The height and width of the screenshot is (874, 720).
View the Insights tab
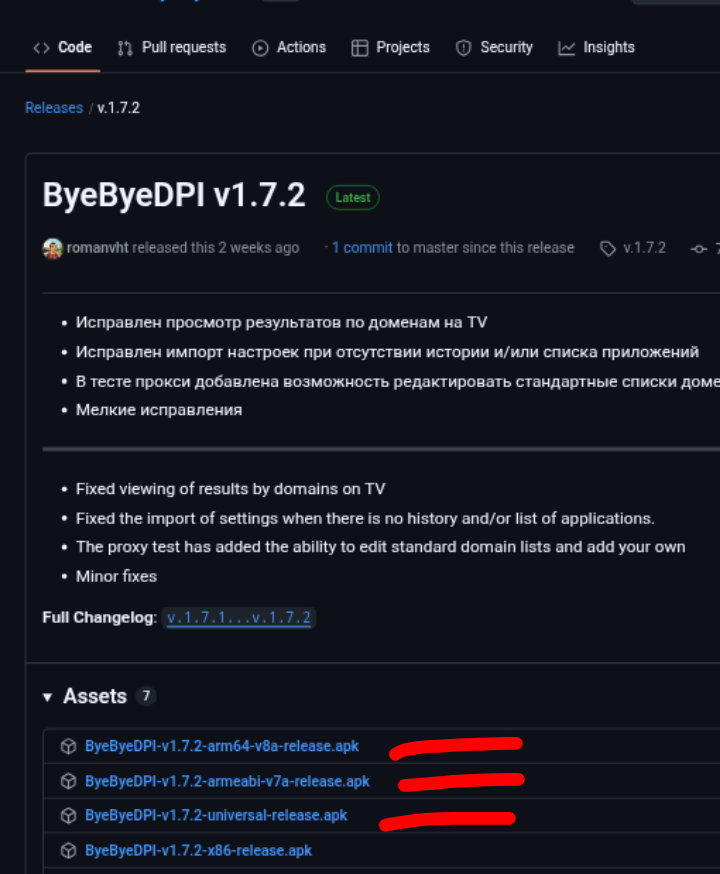tap(596, 47)
